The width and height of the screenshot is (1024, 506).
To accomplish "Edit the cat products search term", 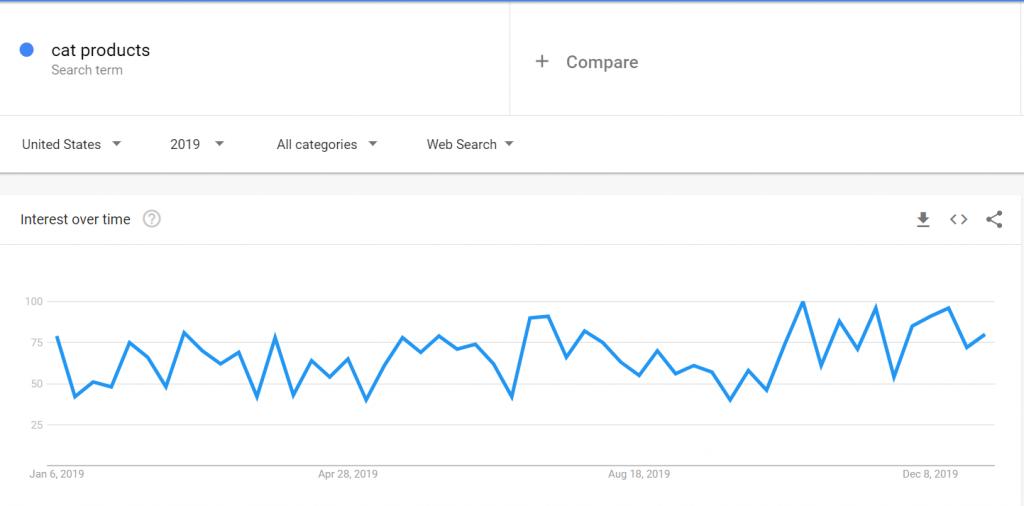I will point(100,50).
